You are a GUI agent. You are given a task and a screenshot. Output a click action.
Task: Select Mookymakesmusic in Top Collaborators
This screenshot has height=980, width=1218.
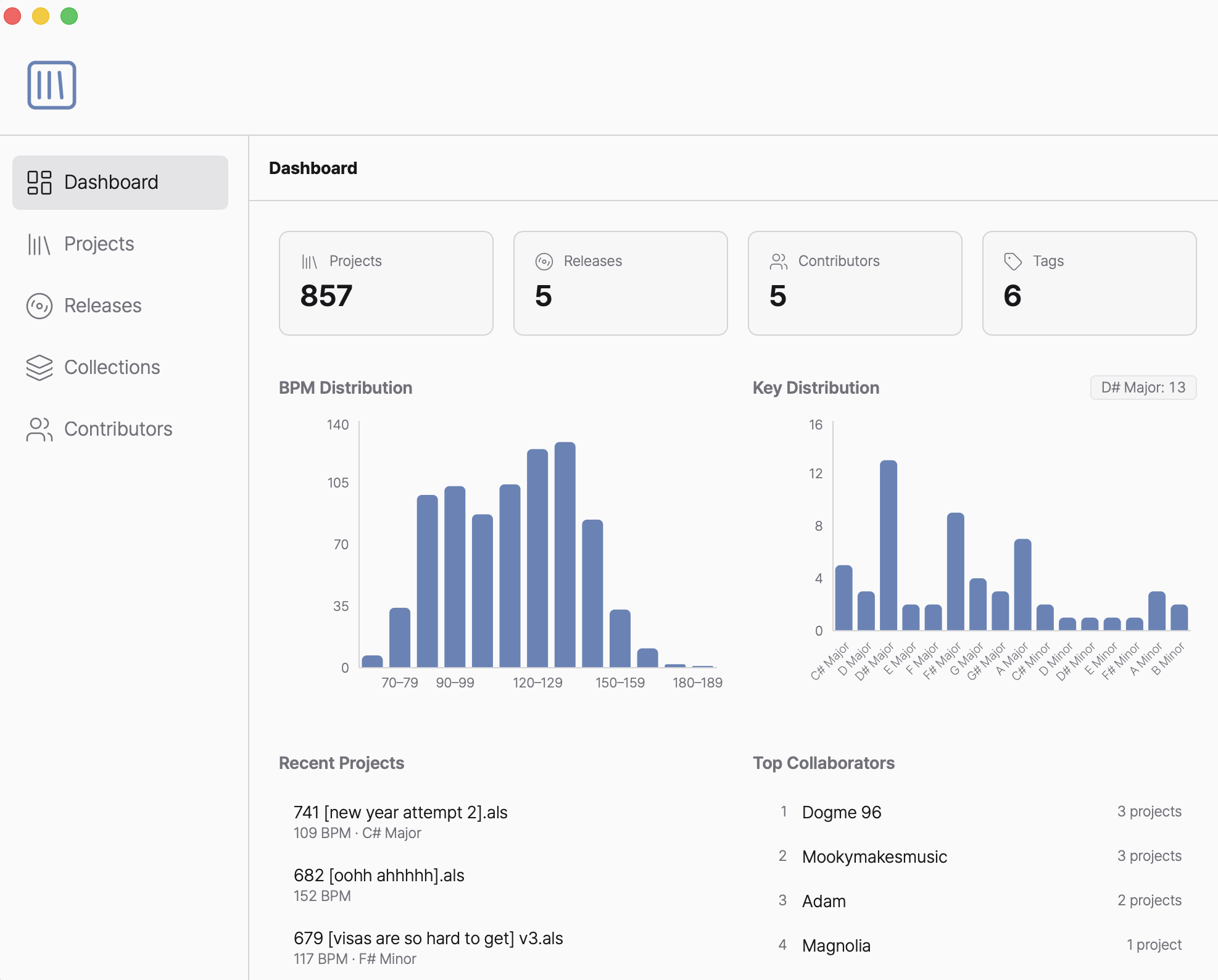pos(874,857)
